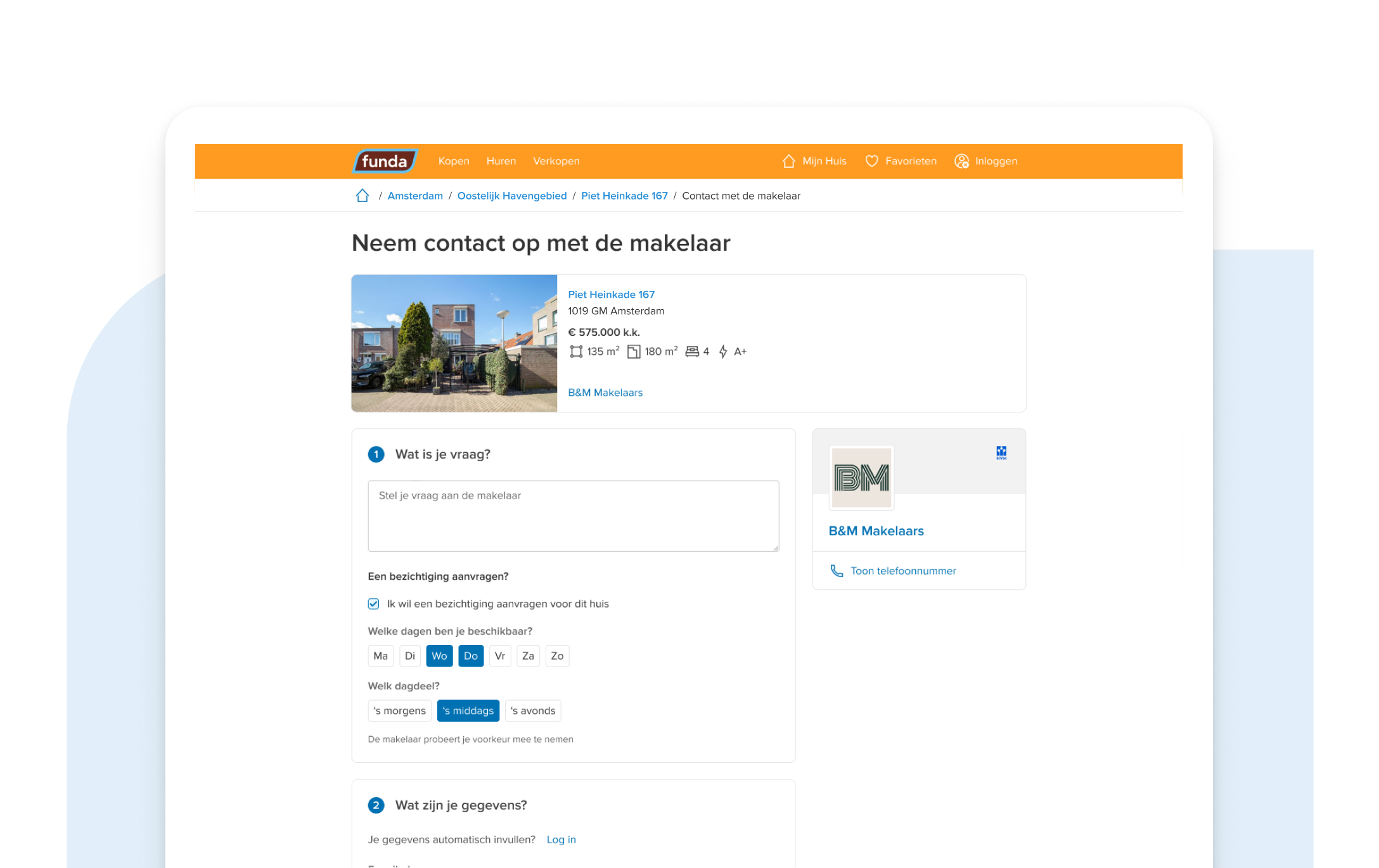Click the home icon in breadcrumb
This screenshot has width=1379, height=868.
point(362,196)
